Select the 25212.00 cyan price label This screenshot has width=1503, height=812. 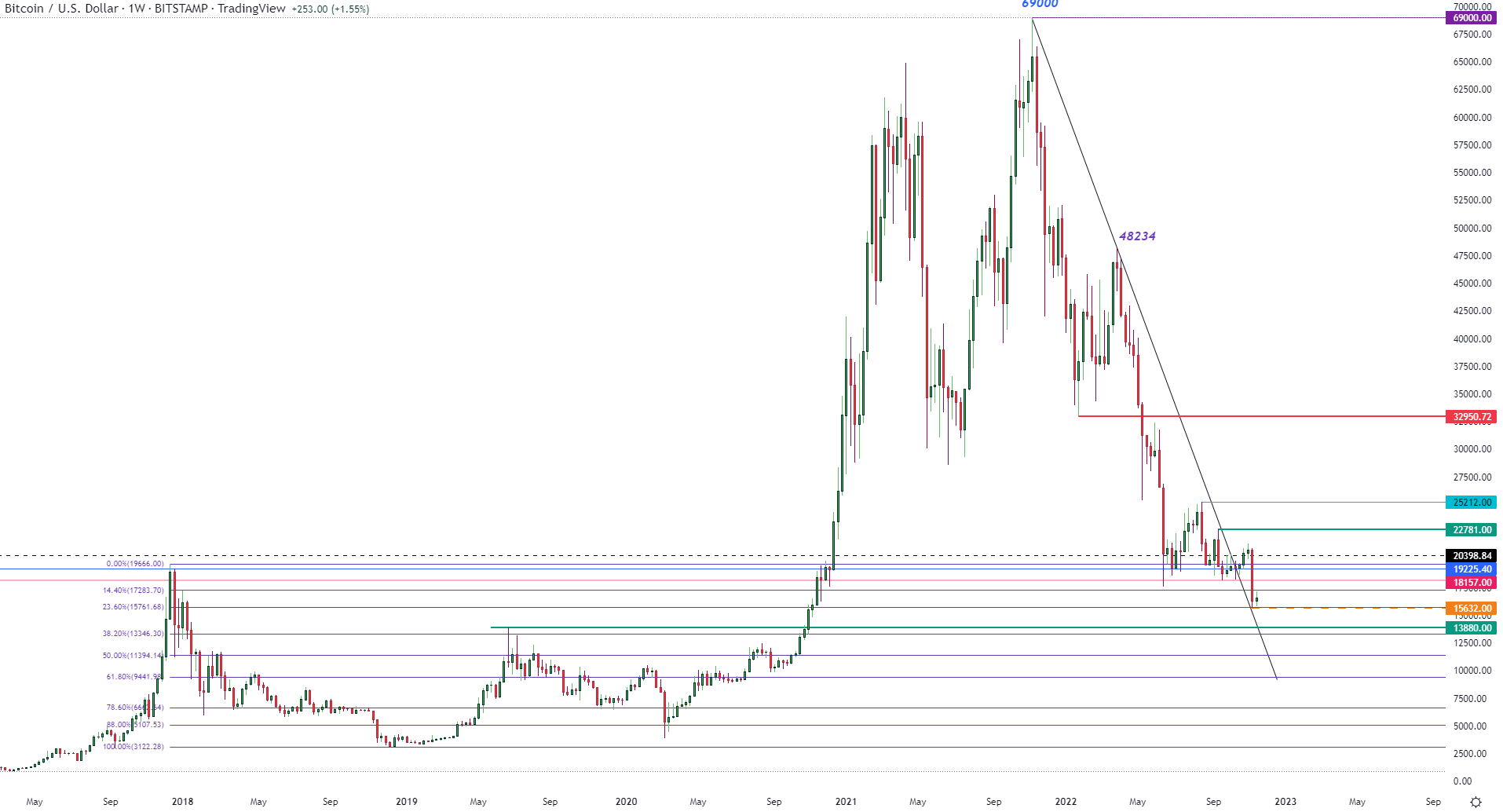1471,502
